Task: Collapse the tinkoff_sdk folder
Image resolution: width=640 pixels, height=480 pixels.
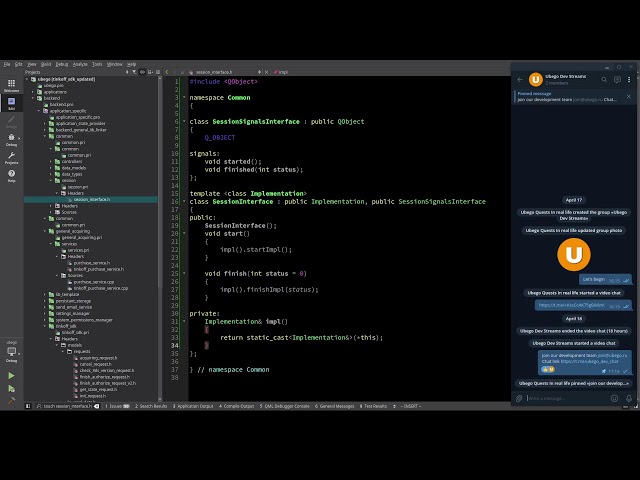Action: pos(45,326)
